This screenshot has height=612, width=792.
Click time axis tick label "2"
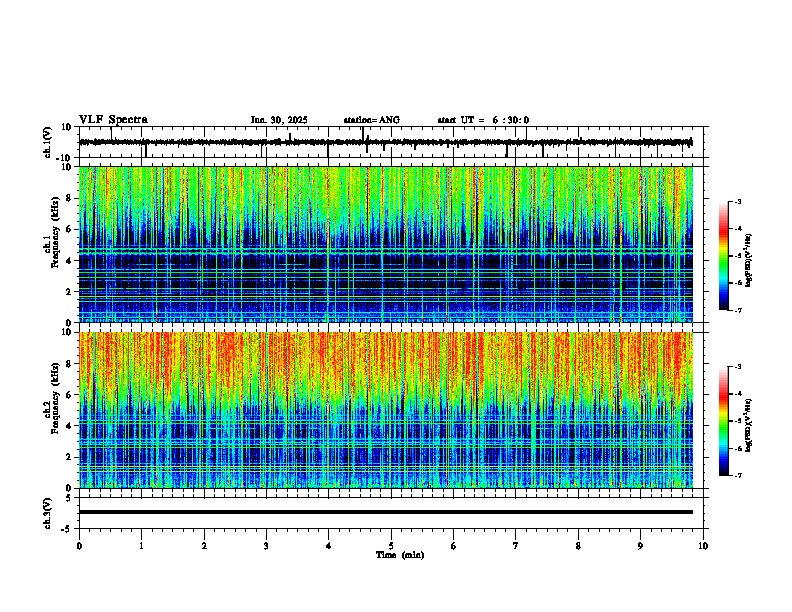pyautogui.click(x=204, y=546)
